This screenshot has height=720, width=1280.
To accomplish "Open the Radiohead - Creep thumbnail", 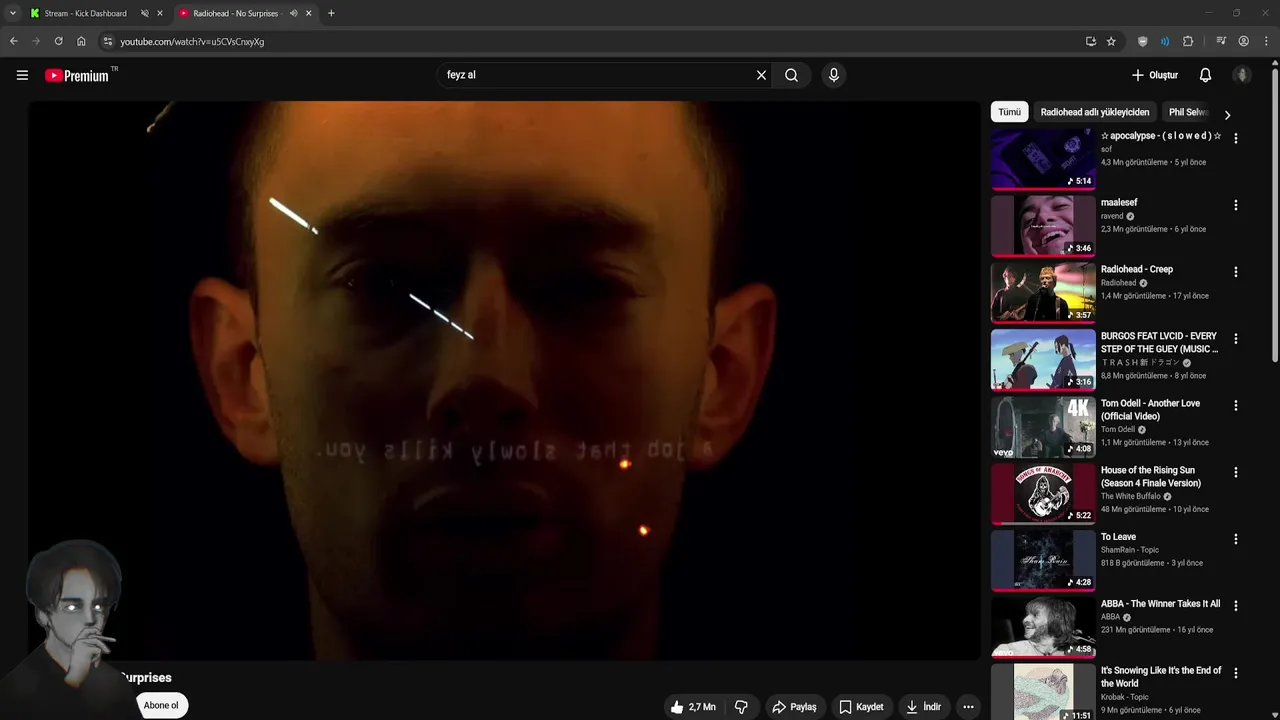I will click(x=1043, y=293).
